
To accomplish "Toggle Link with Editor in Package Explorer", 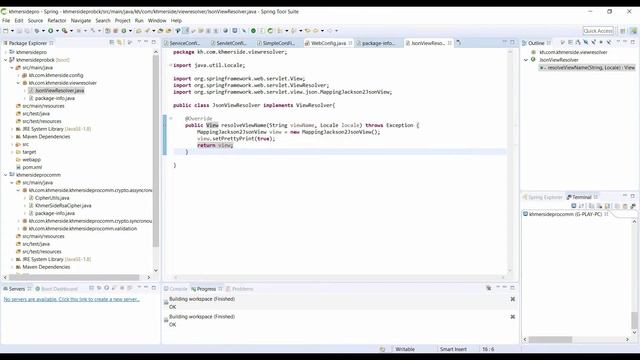I will pyautogui.click(x=120, y=42).
